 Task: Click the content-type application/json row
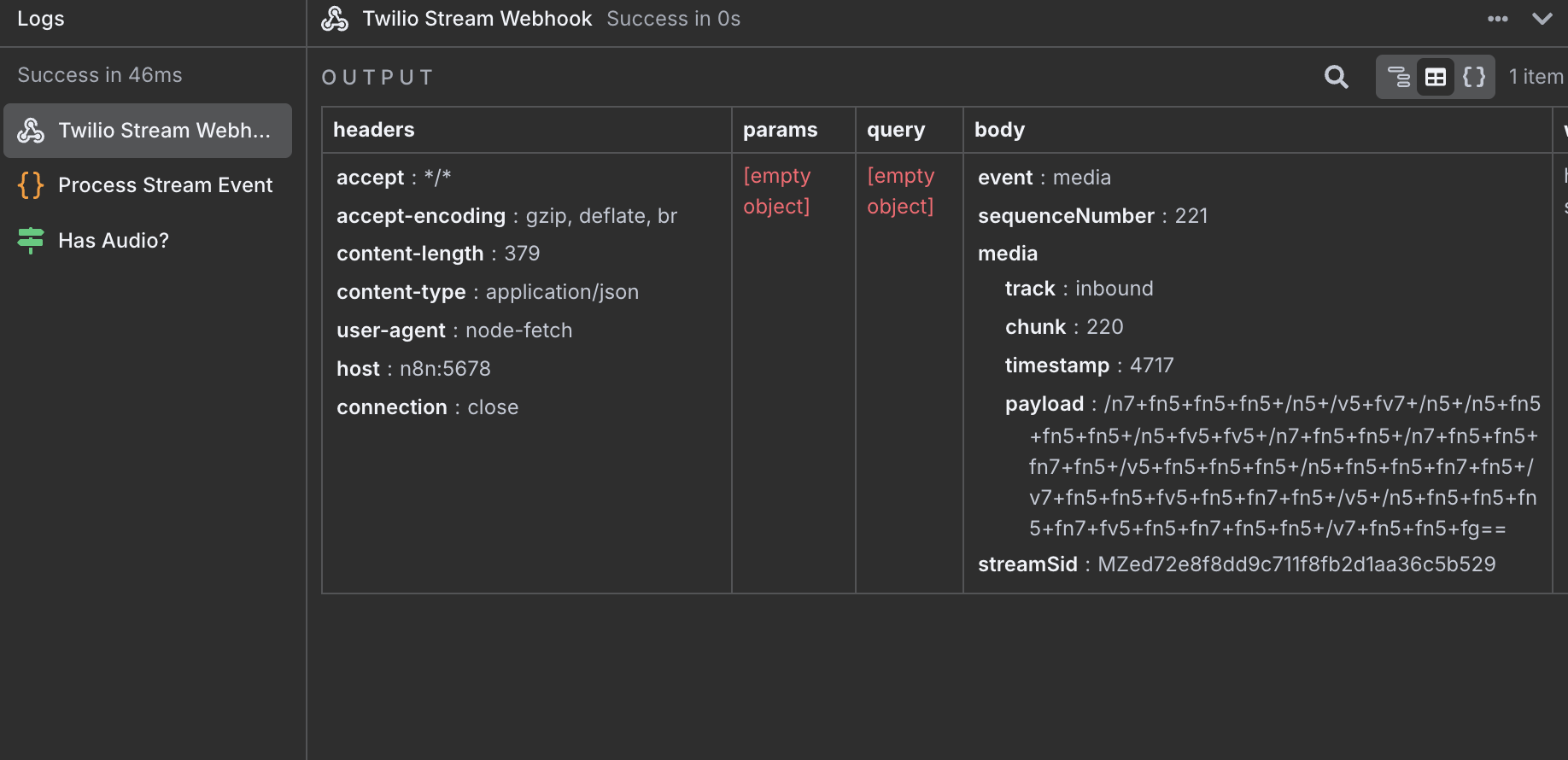(x=488, y=292)
